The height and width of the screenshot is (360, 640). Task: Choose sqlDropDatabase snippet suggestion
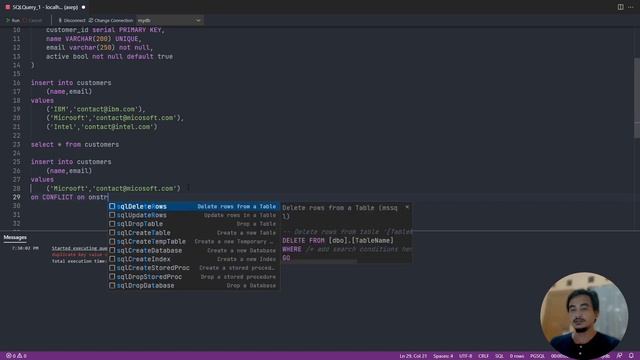[194, 286]
